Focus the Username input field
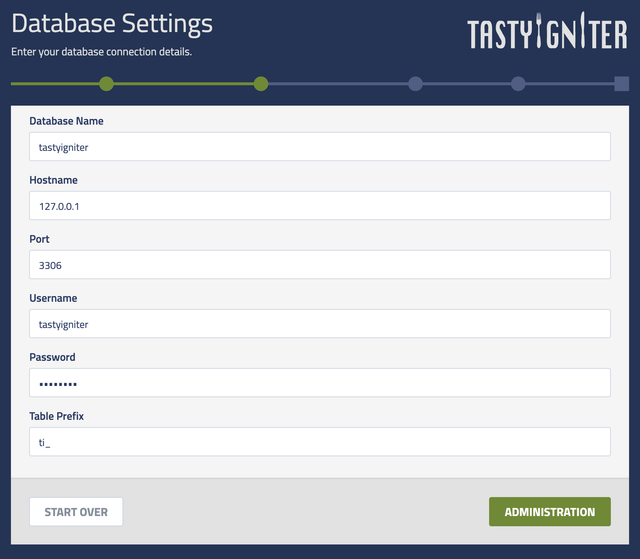The height and width of the screenshot is (559, 640). (320, 324)
